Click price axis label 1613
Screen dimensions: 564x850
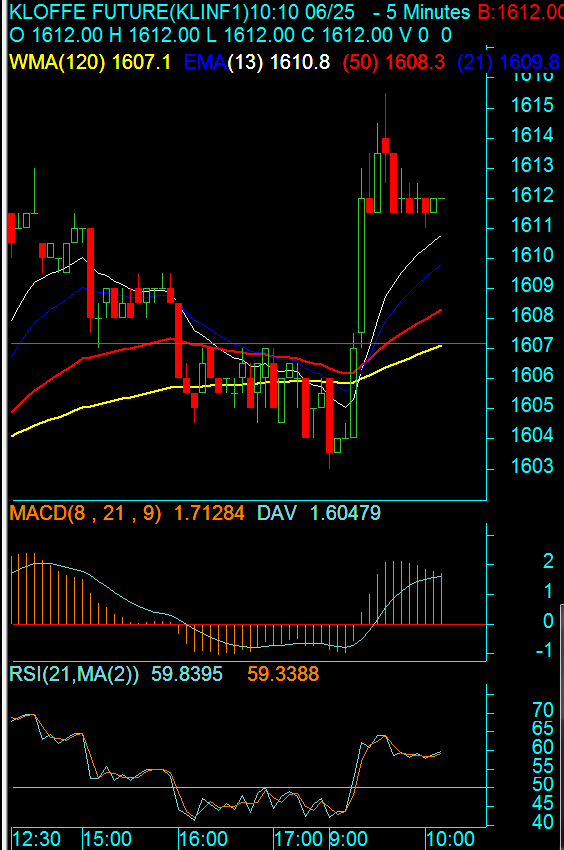point(533,165)
